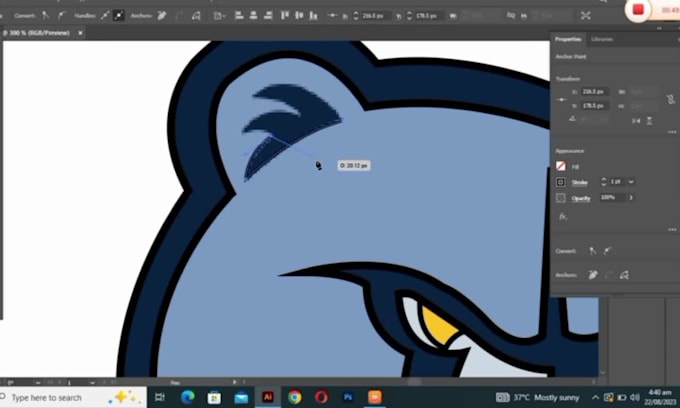Click Horizontal Align Center icon
Image resolution: width=680 pixels, height=408 pixels.
click(254, 16)
